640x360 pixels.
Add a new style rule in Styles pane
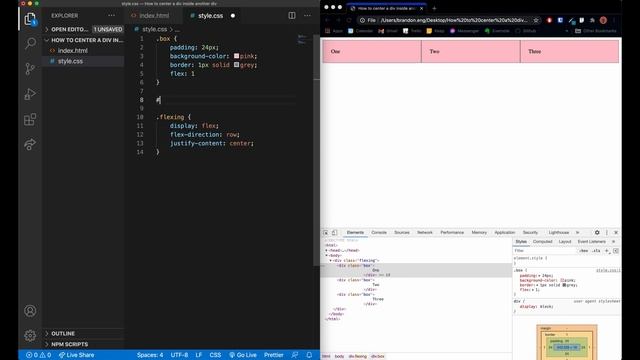point(607,251)
